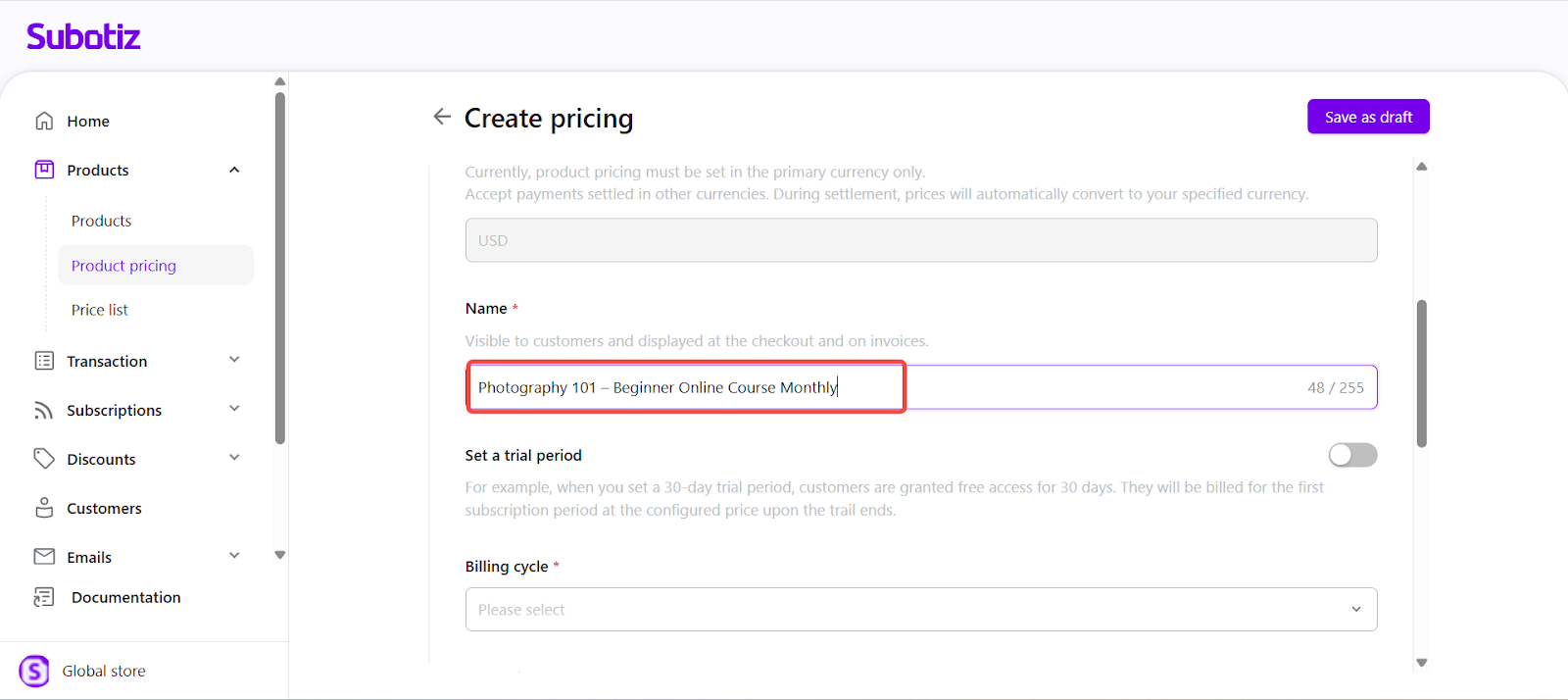Go back using the arrow beside Create pricing

coord(442,117)
